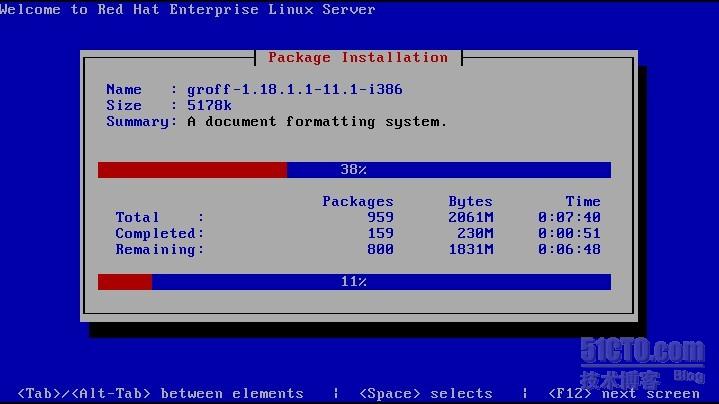The image size is (719, 404).
Task: Click completed packages value 159
Action: (380, 233)
